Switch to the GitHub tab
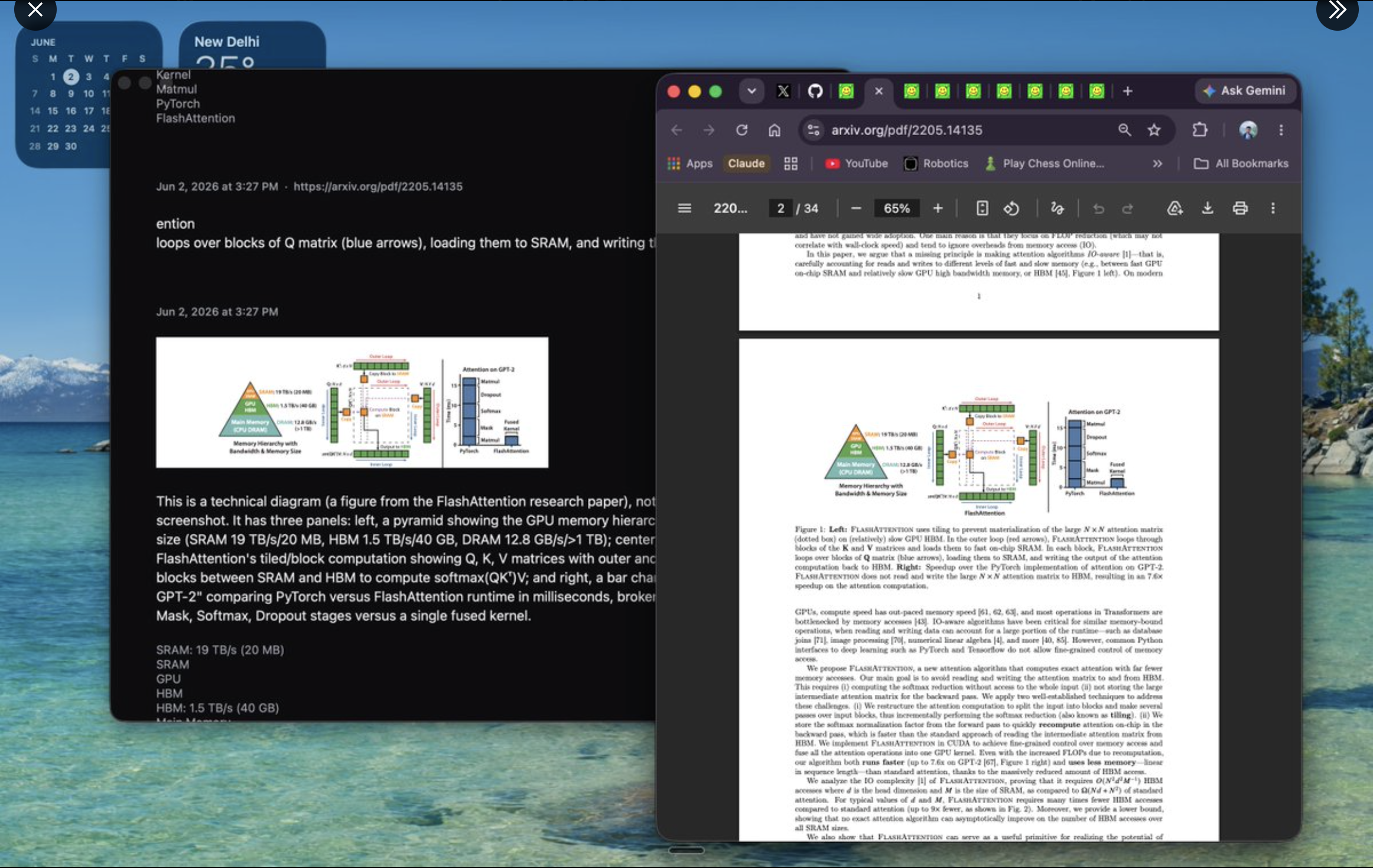1373x868 pixels. click(x=815, y=92)
